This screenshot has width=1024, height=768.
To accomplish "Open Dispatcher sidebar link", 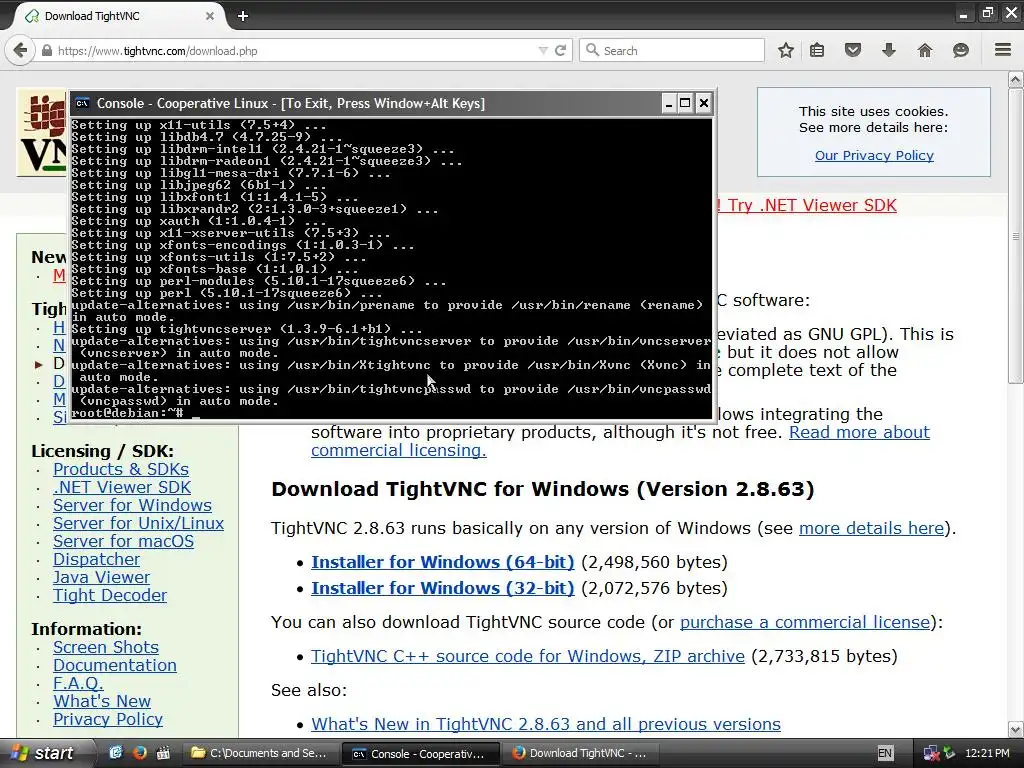I will click(x=97, y=559).
